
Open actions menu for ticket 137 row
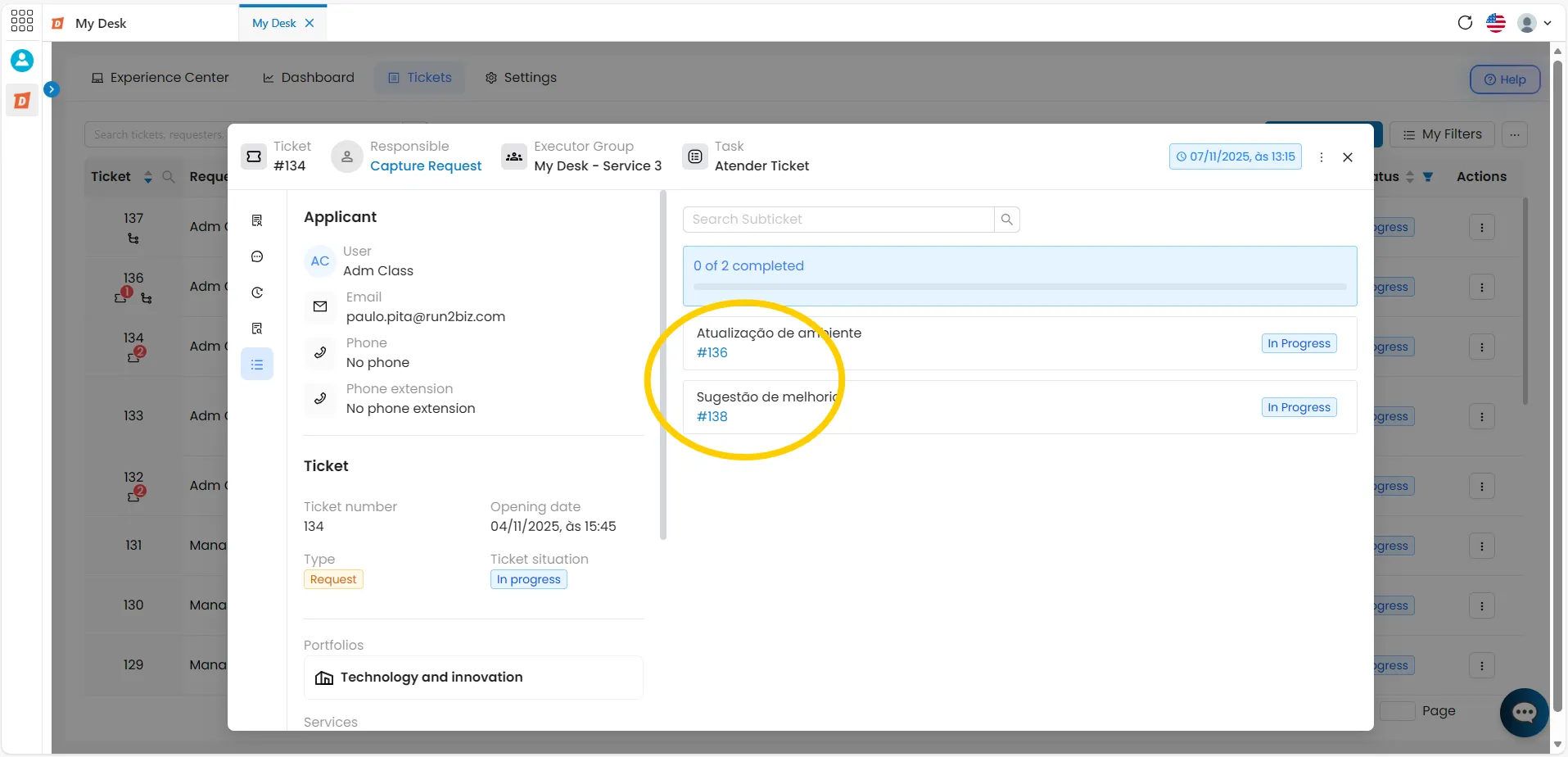click(x=1482, y=228)
